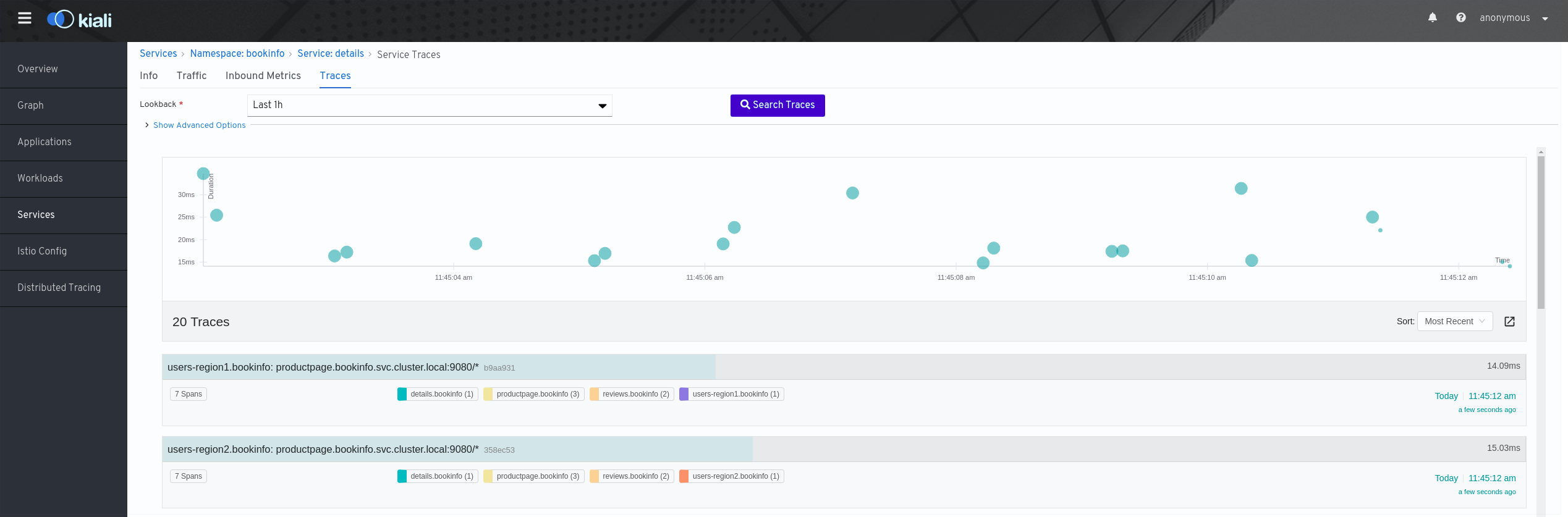Click the 20 Traces heading
Image resolution: width=1568 pixels, height=517 pixels.
coord(201,322)
